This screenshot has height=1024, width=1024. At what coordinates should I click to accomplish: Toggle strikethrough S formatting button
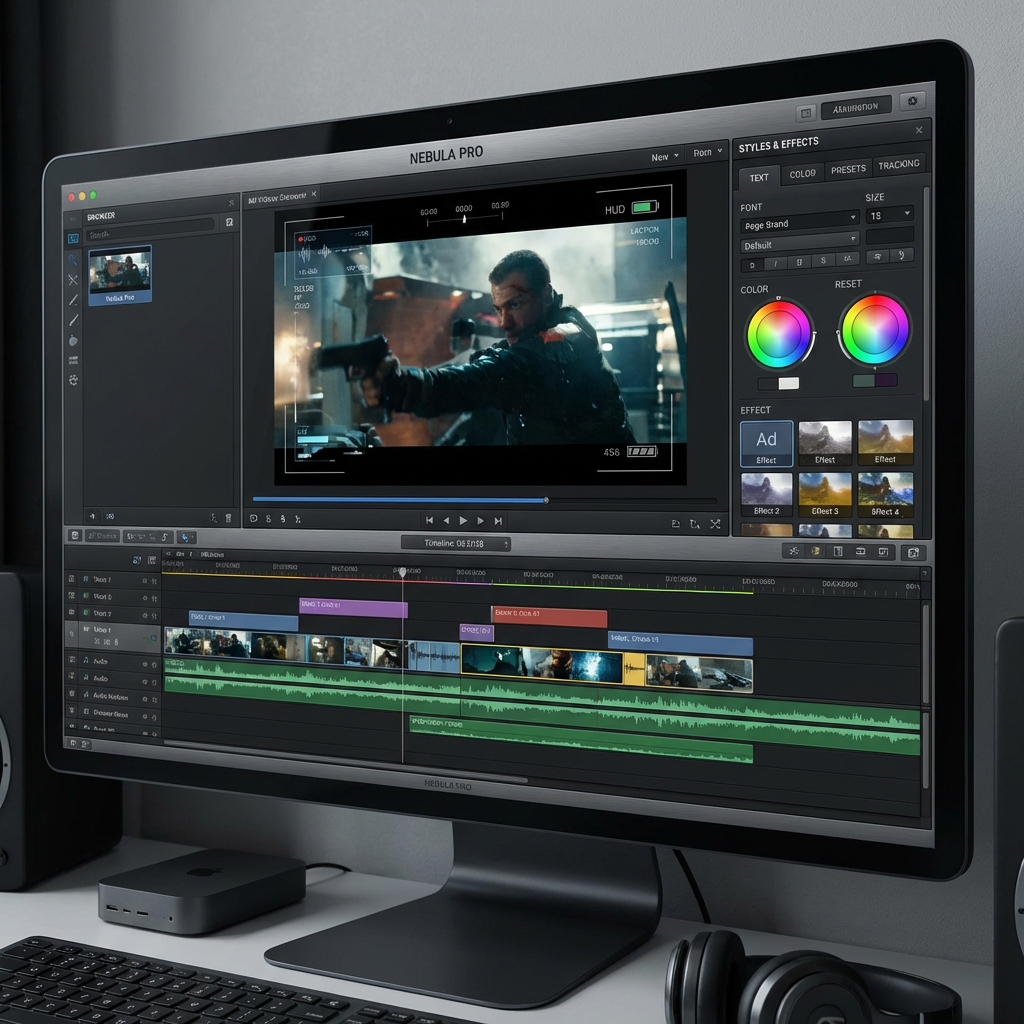(823, 261)
